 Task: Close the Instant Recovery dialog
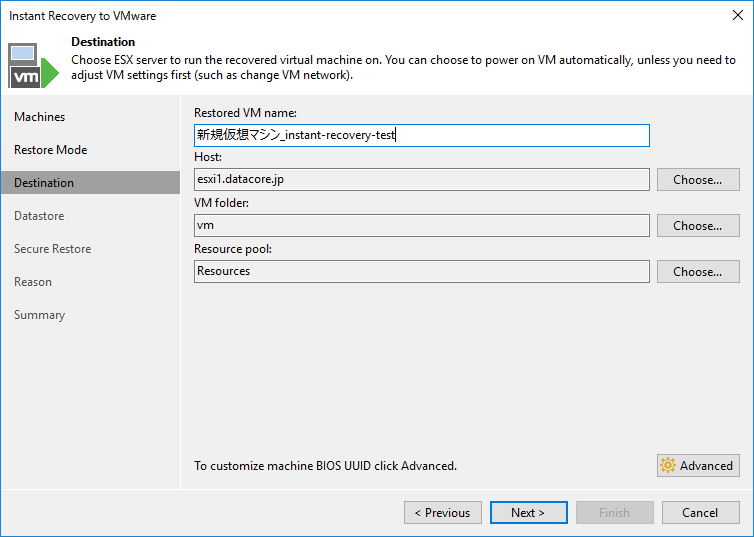pyautogui.click(x=736, y=16)
